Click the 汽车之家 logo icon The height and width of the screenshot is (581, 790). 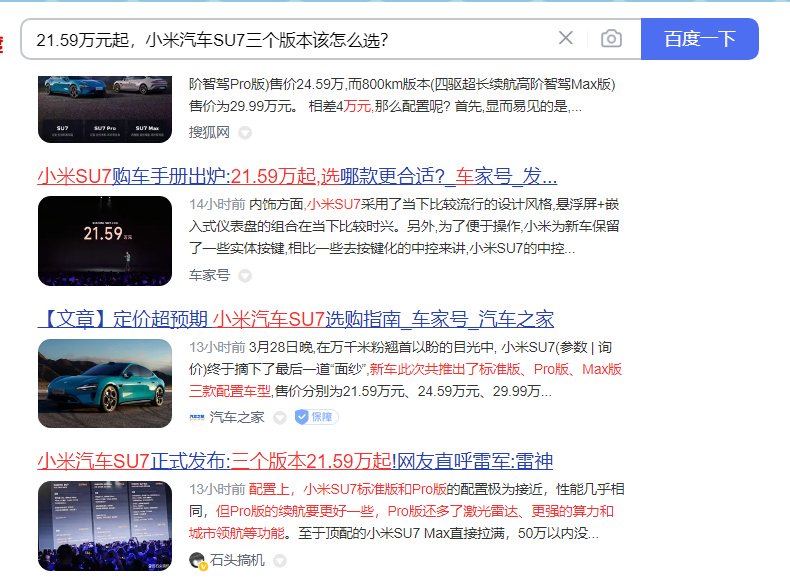196,417
